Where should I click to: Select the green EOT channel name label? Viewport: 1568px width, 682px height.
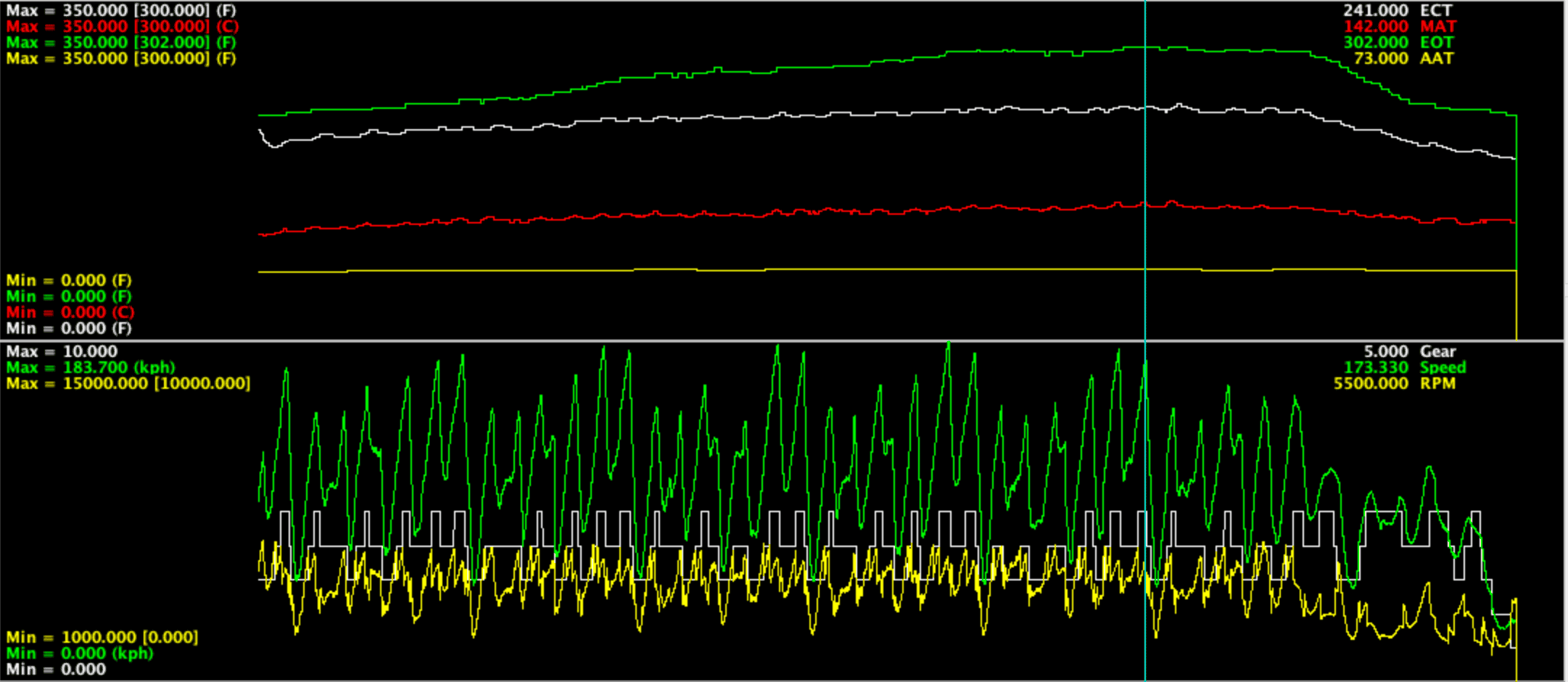pyautogui.click(x=1437, y=42)
